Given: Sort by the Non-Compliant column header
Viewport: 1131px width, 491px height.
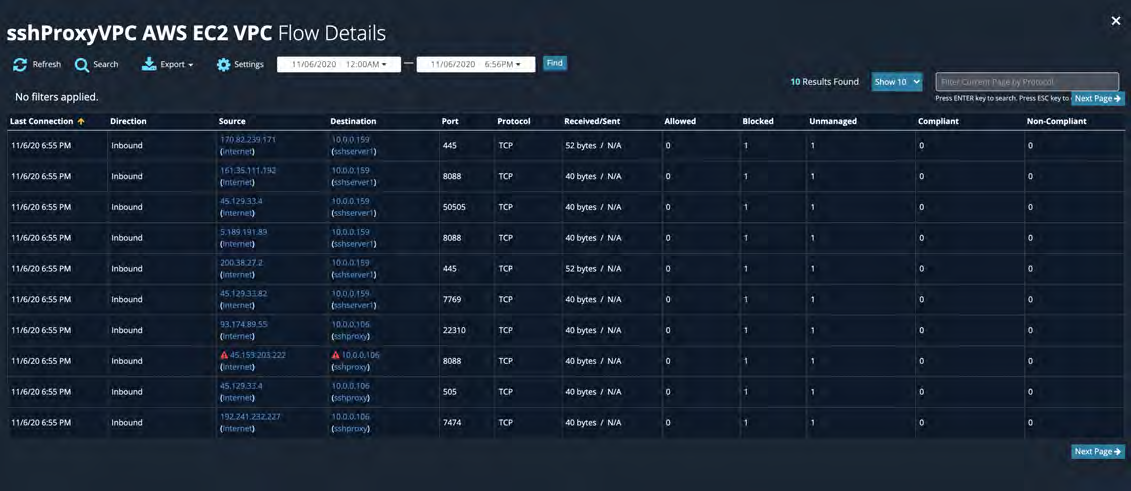Looking at the screenshot, I should coord(1056,121).
